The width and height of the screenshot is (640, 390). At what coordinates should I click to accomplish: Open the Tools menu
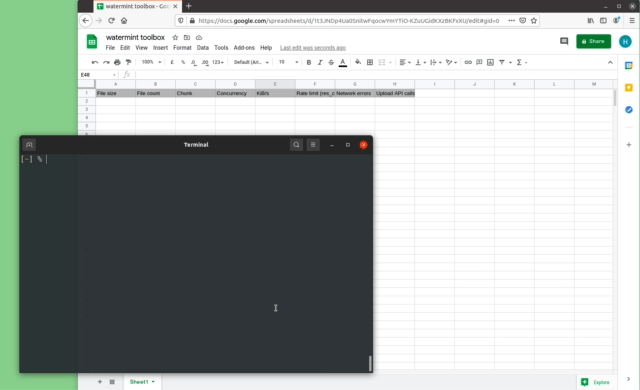coord(221,48)
